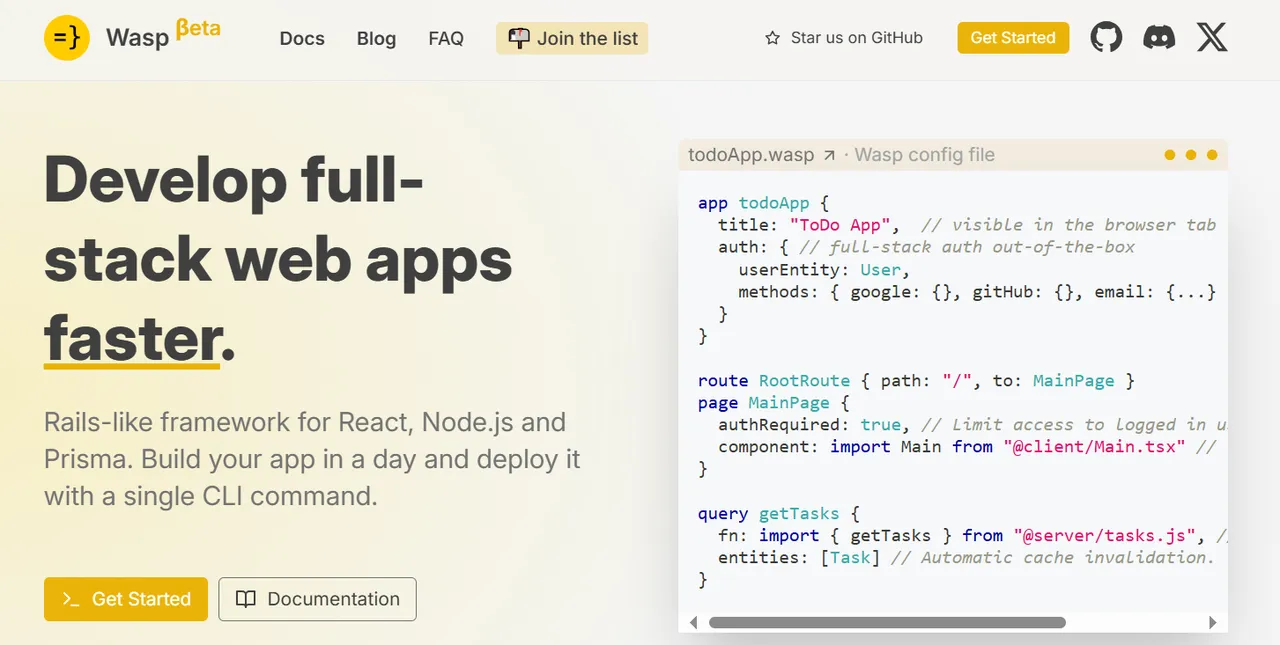Click the mailbox icon in Join the list
The height and width of the screenshot is (645, 1280).
[x=518, y=38]
